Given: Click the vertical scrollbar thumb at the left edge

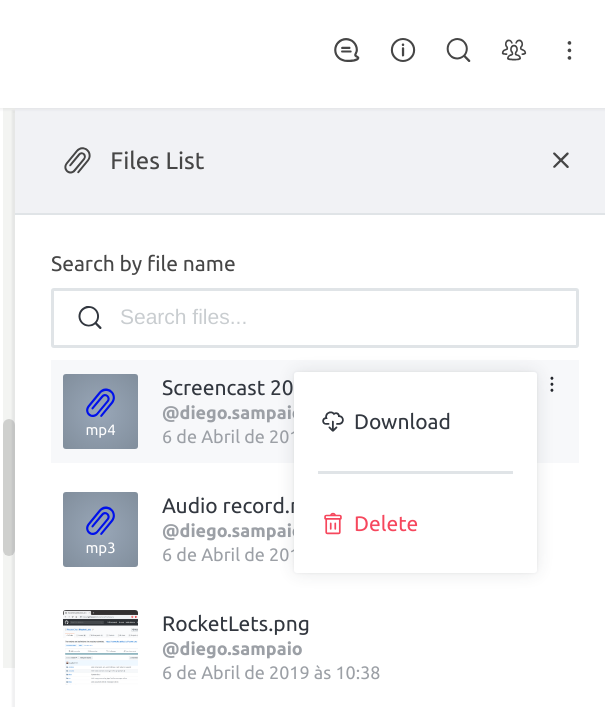Looking at the screenshot, I should [9, 487].
